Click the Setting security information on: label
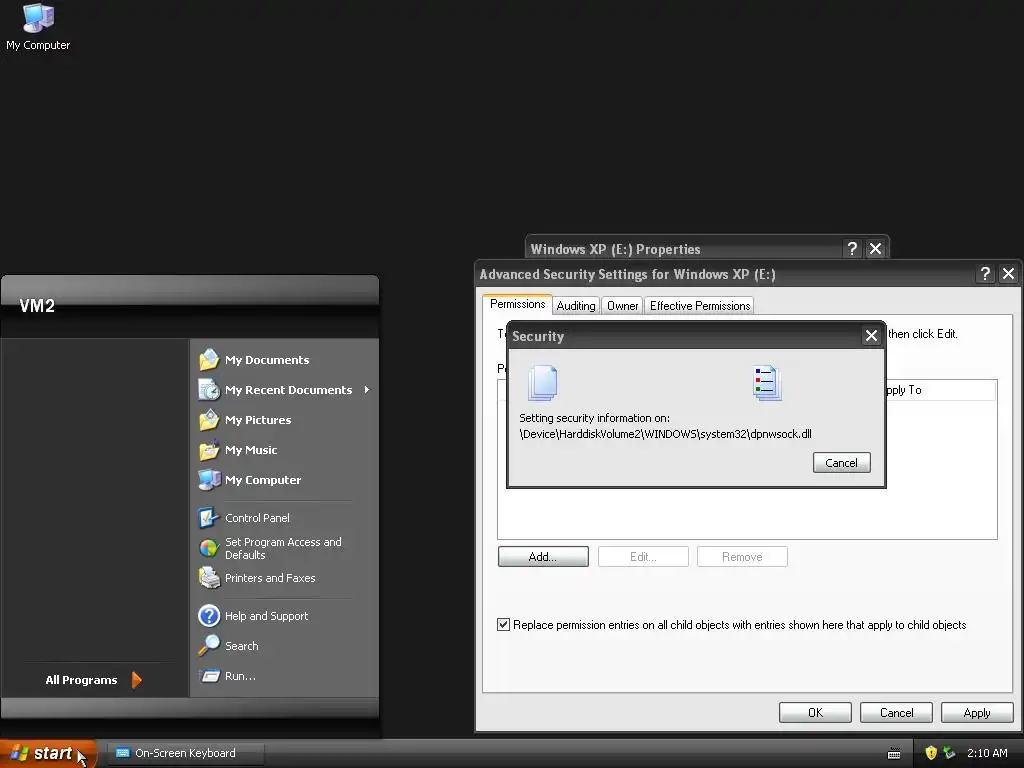The image size is (1024, 768). [594, 418]
